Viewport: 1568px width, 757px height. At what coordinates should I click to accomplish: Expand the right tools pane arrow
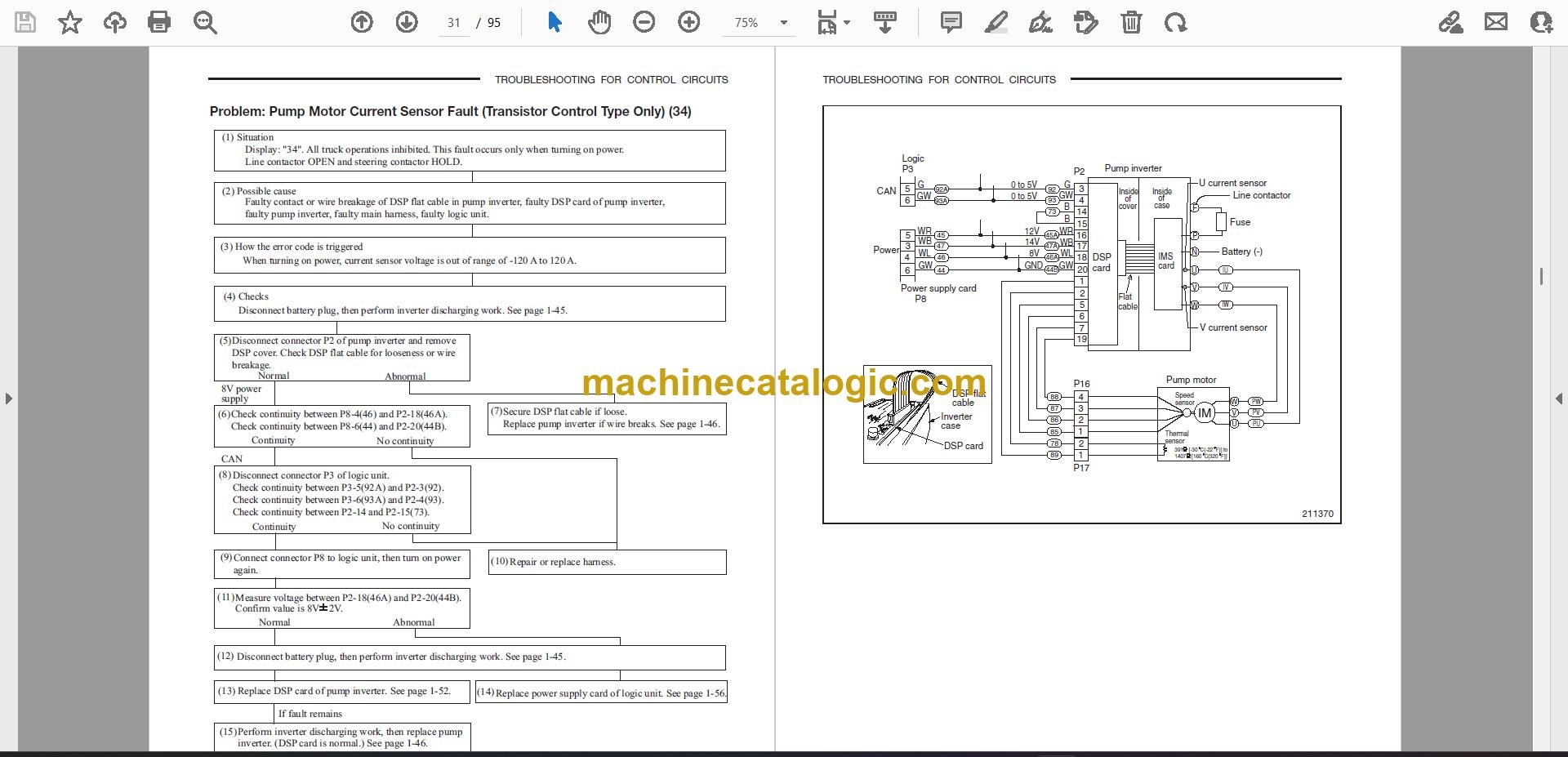pyautogui.click(x=1559, y=399)
